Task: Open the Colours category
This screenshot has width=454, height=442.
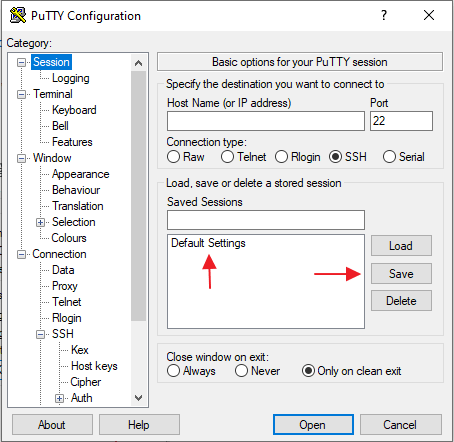Action: (x=69, y=238)
